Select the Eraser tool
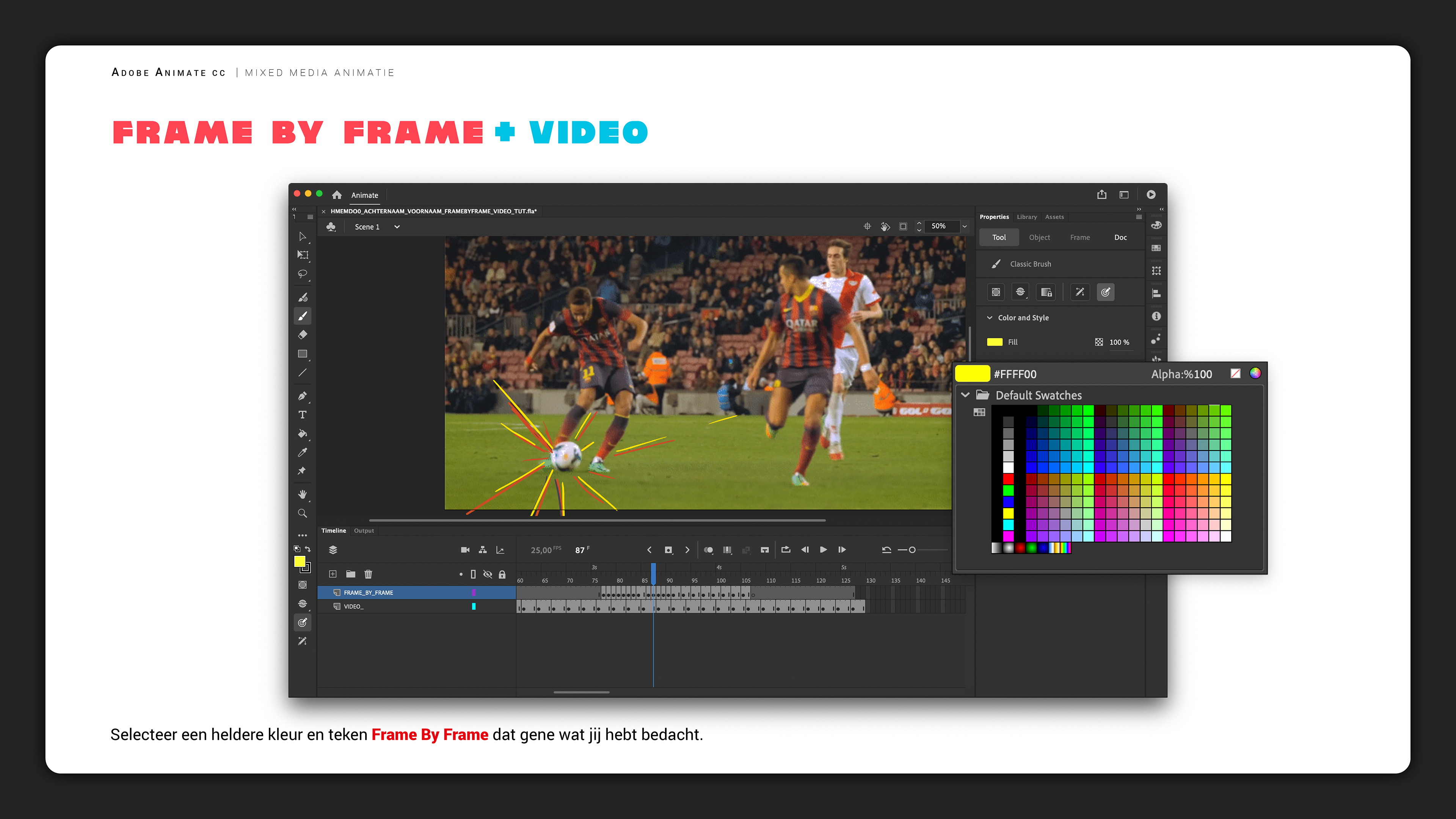Viewport: 1456px width, 819px height. point(303,334)
